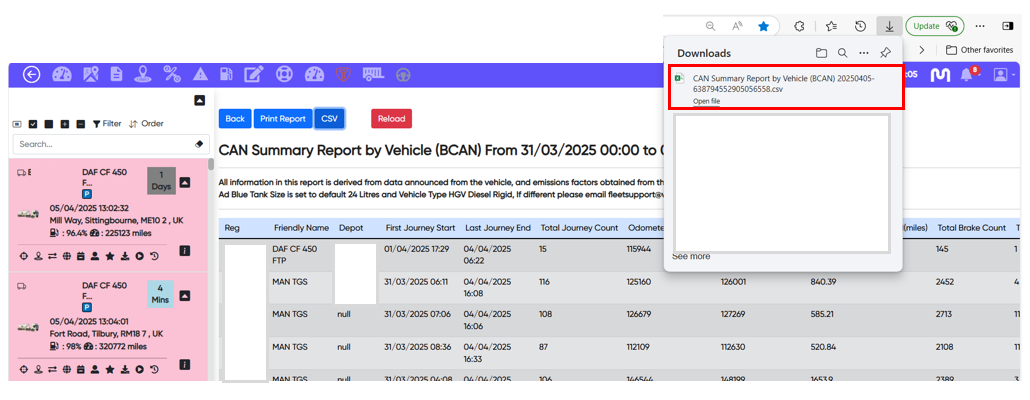Click the notification bell with badge

[x=967, y=75]
